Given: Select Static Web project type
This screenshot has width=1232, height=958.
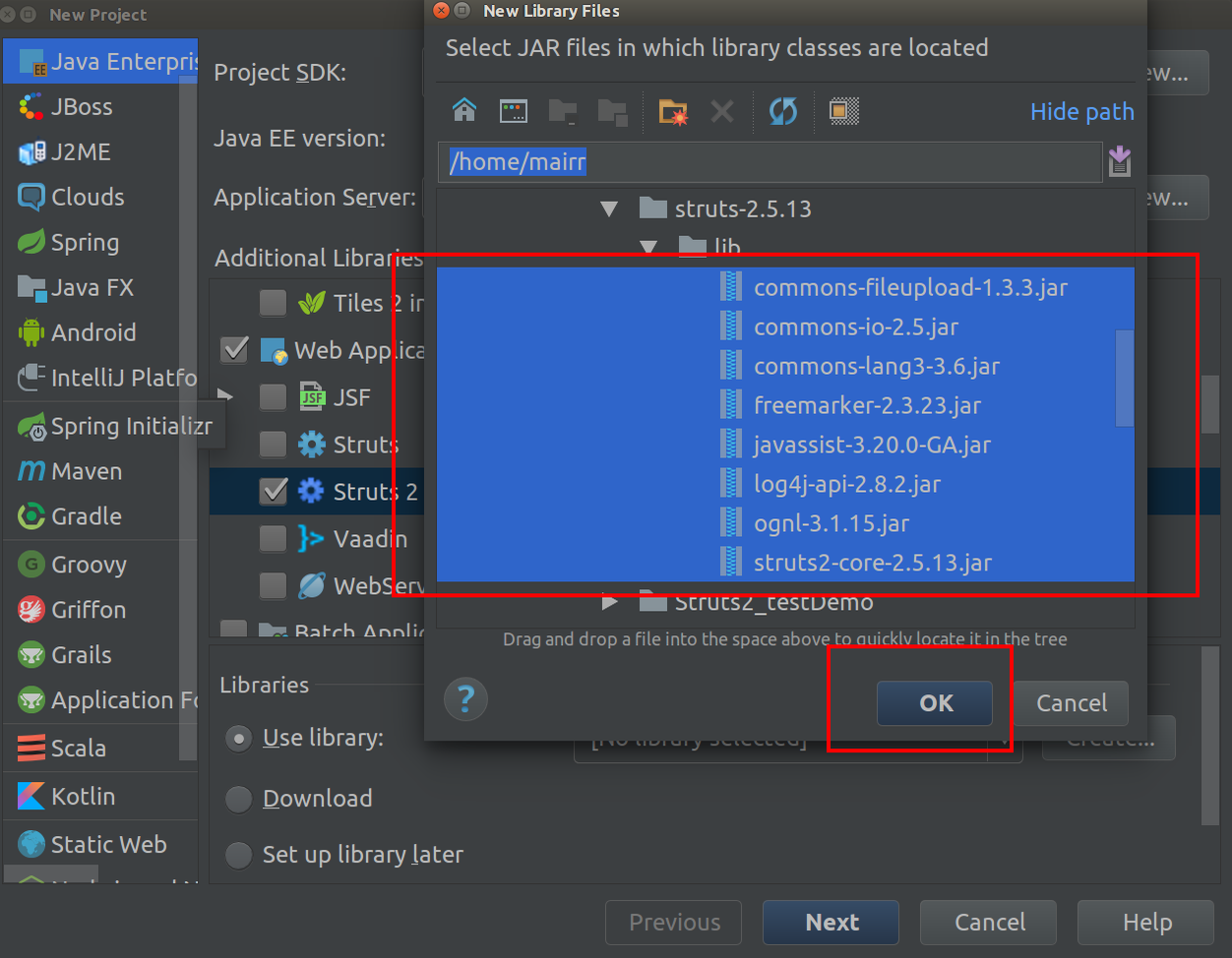Looking at the screenshot, I should click(x=100, y=845).
